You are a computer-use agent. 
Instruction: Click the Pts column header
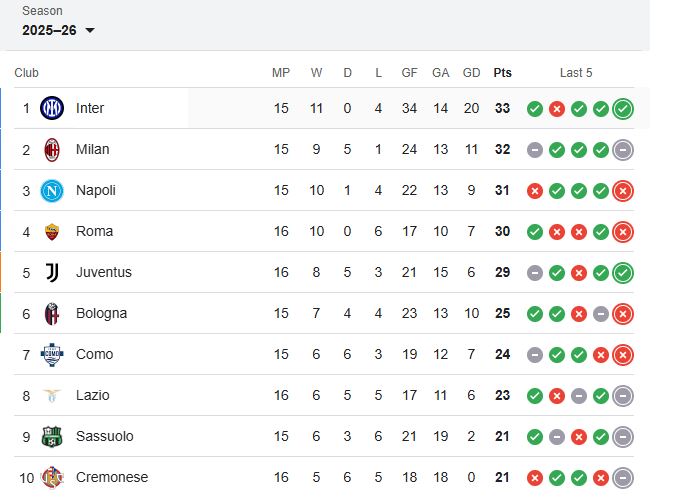[502, 73]
